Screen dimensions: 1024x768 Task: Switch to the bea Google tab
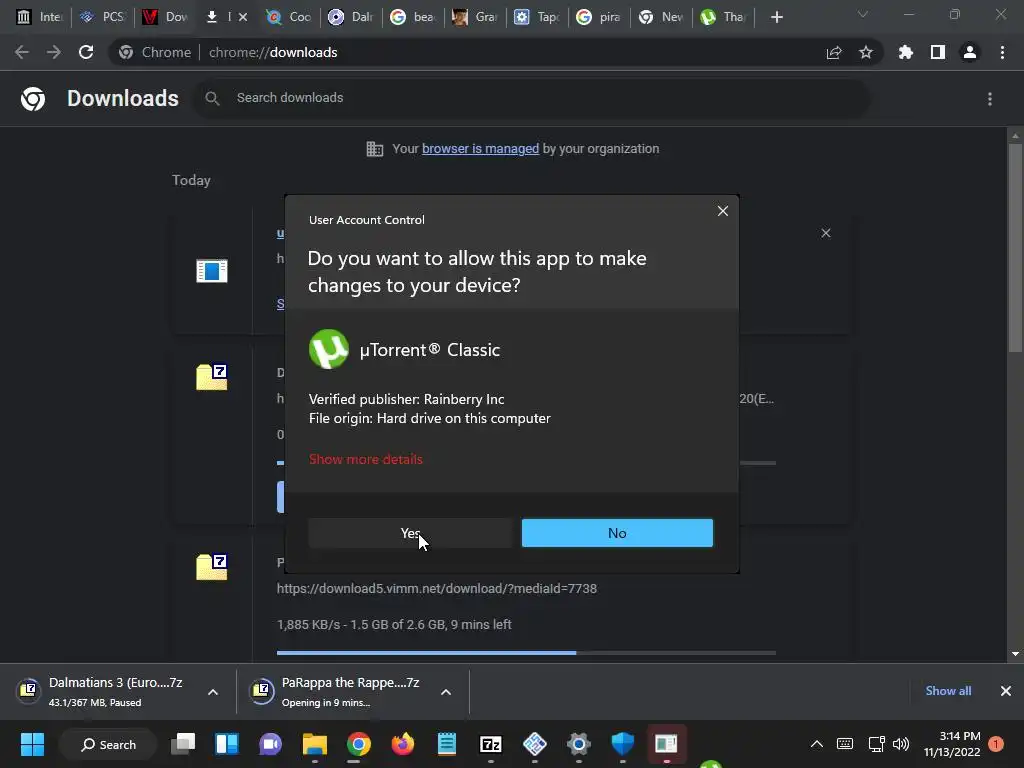tap(413, 17)
